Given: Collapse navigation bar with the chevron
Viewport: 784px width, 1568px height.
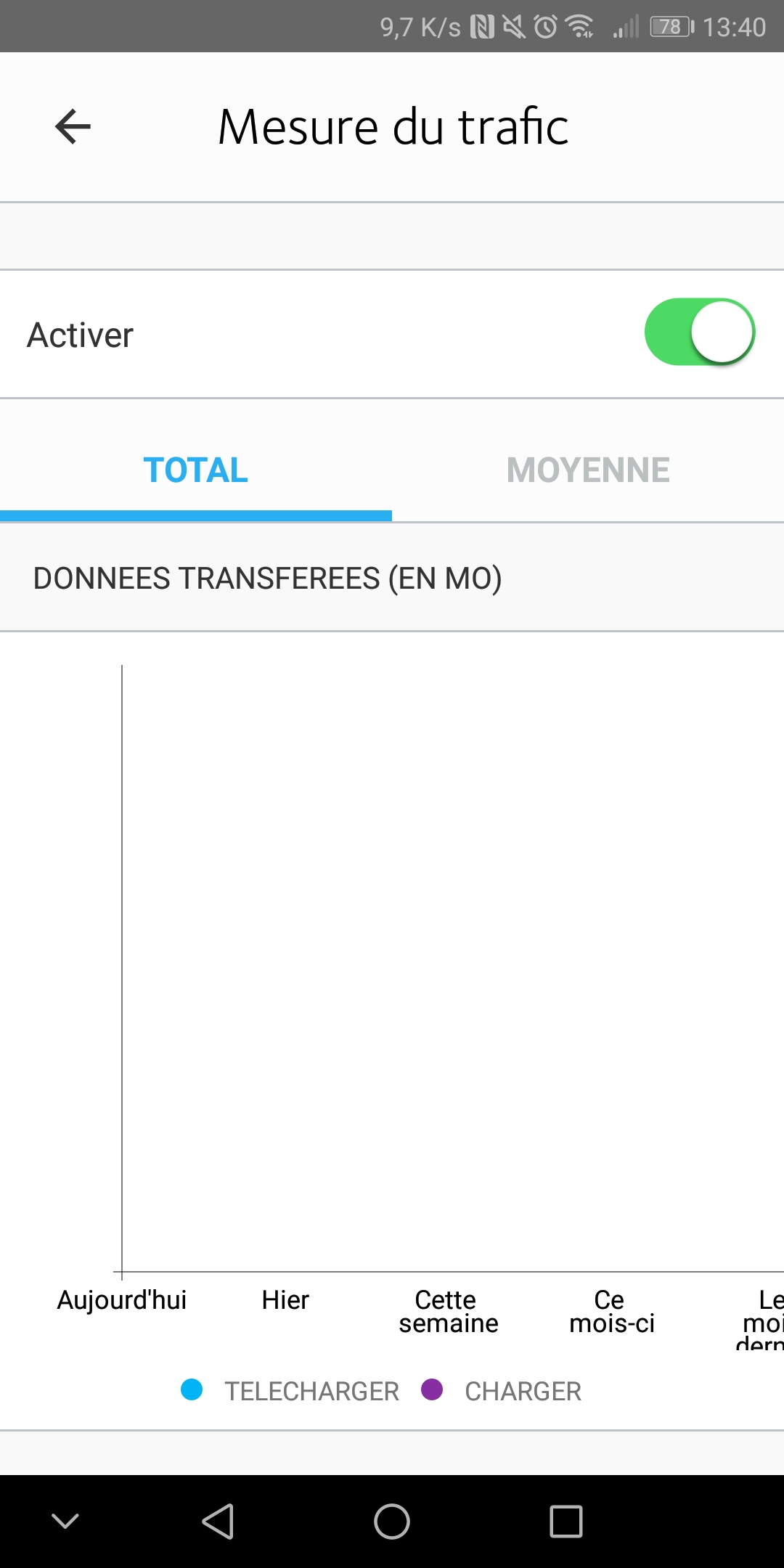Looking at the screenshot, I should click(65, 1521).
